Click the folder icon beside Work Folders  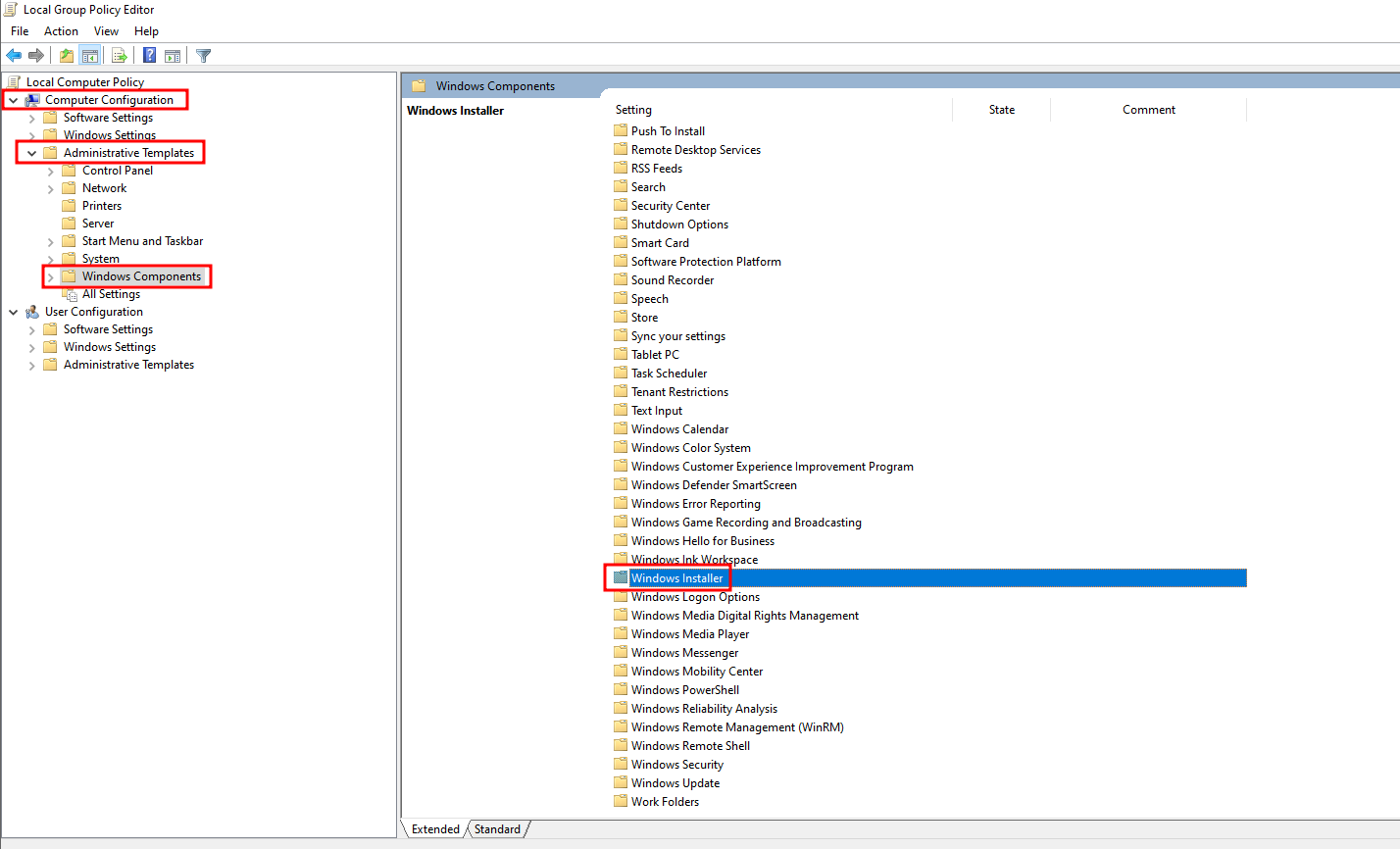(x=621, y=801)
